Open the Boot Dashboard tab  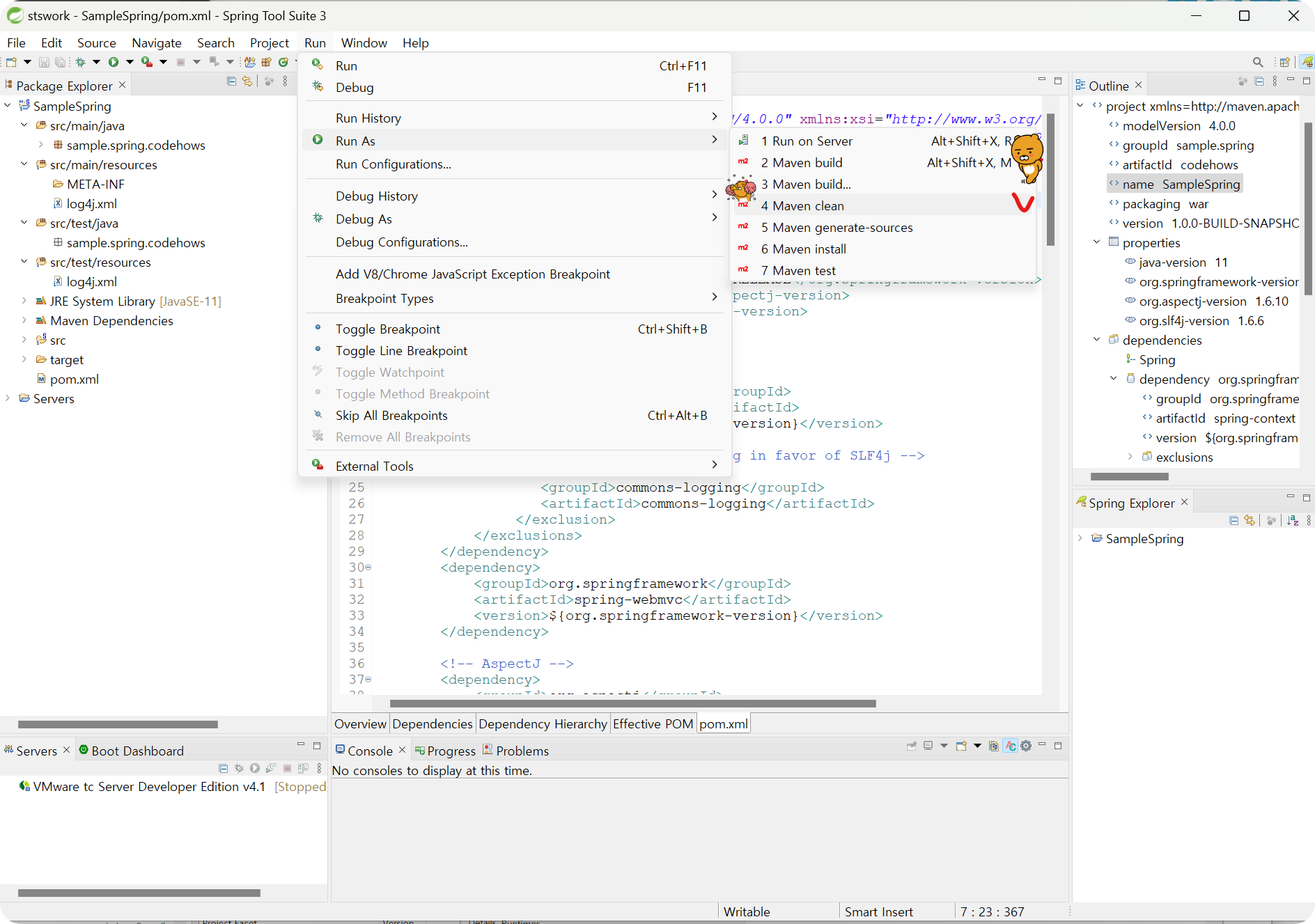[132, 751]
